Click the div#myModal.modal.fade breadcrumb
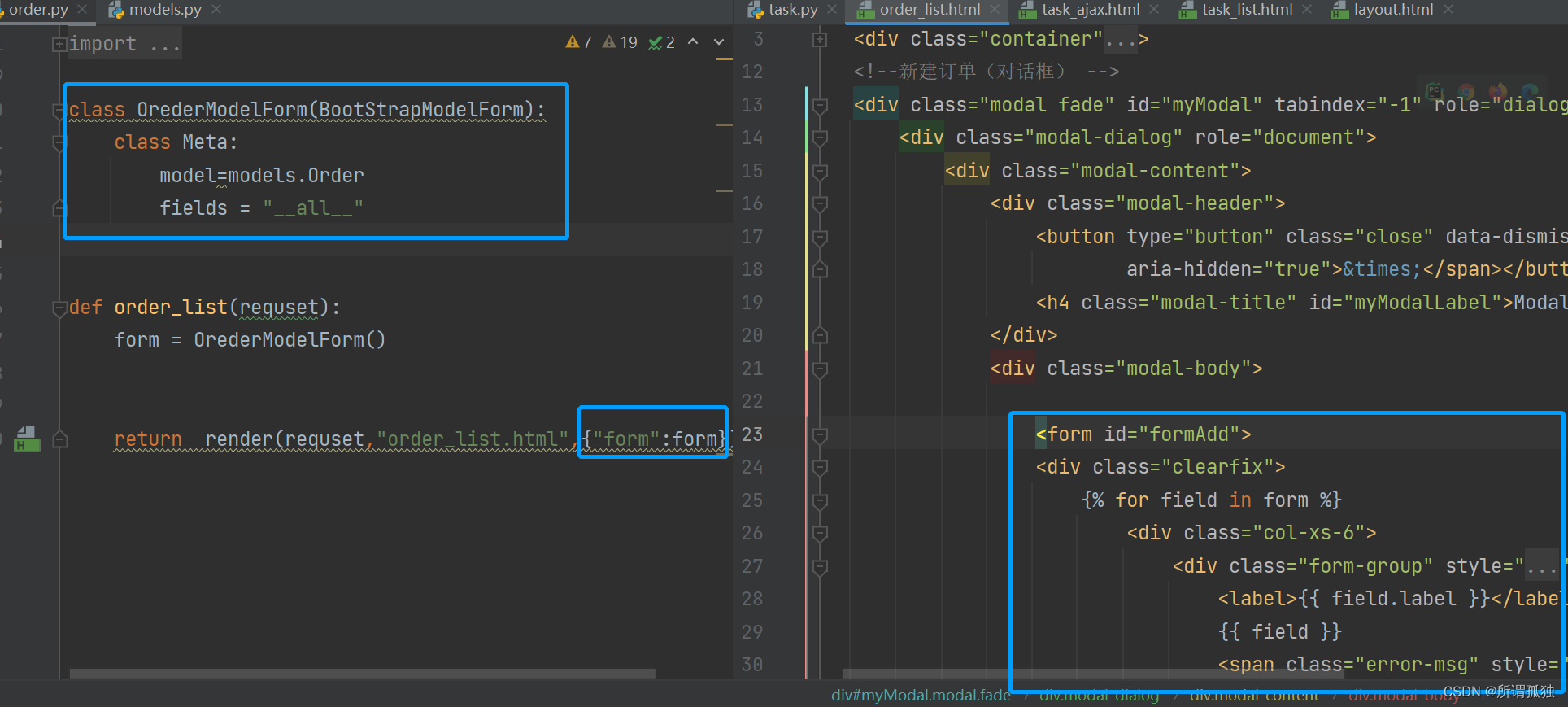The image size is (1568, 707). click(x=921, y=696)
